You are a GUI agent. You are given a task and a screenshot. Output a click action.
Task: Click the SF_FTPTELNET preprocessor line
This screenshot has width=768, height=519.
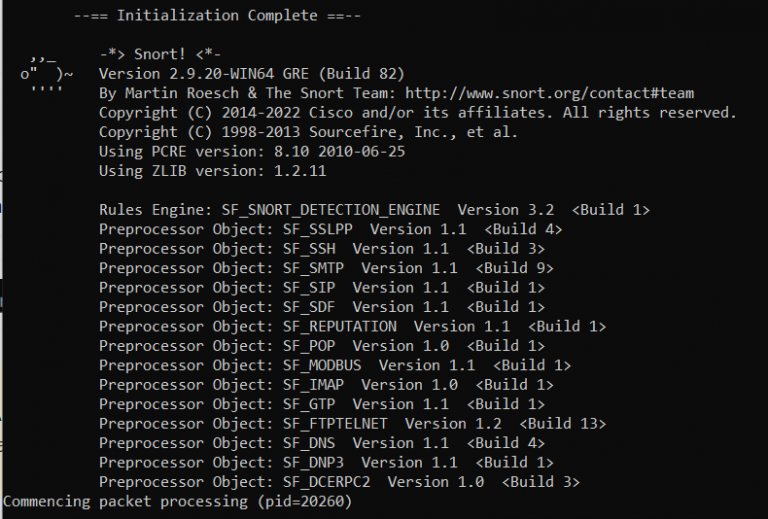pyautogui.click(x=352, y=423)
